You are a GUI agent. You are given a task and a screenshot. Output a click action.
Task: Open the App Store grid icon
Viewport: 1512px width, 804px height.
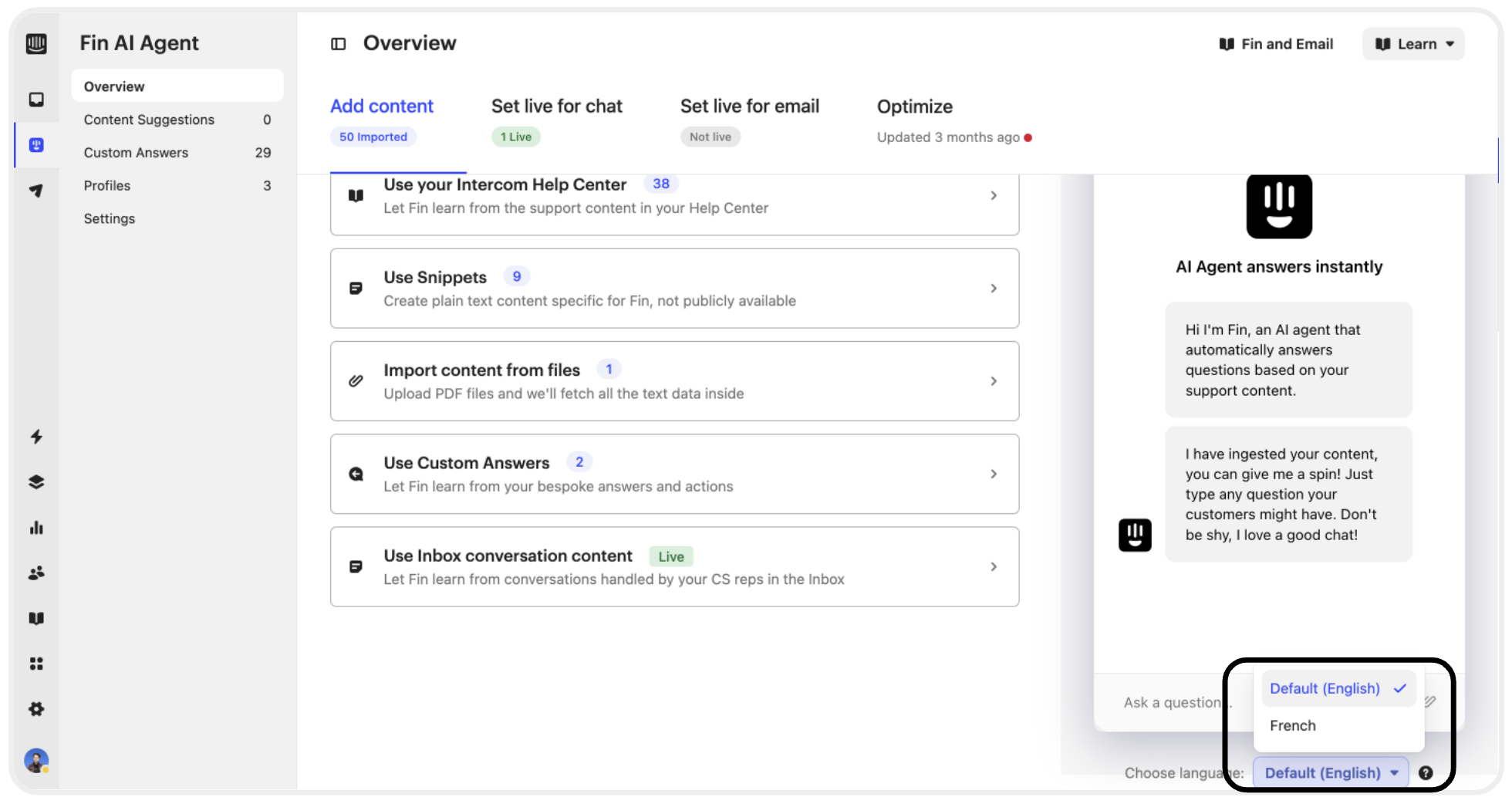coord(36,664)
